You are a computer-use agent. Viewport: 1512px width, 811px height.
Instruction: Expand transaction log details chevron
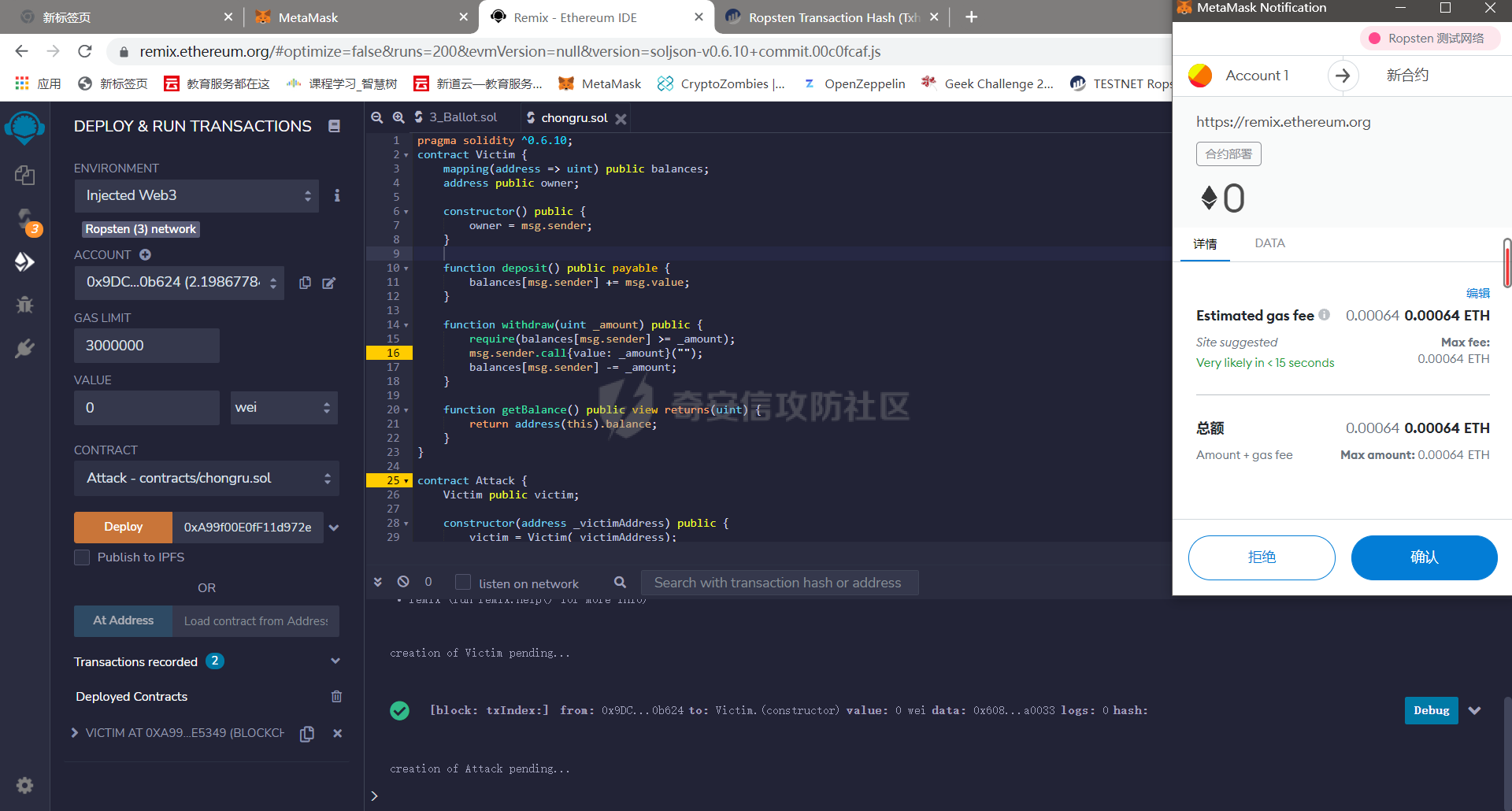1475,710
